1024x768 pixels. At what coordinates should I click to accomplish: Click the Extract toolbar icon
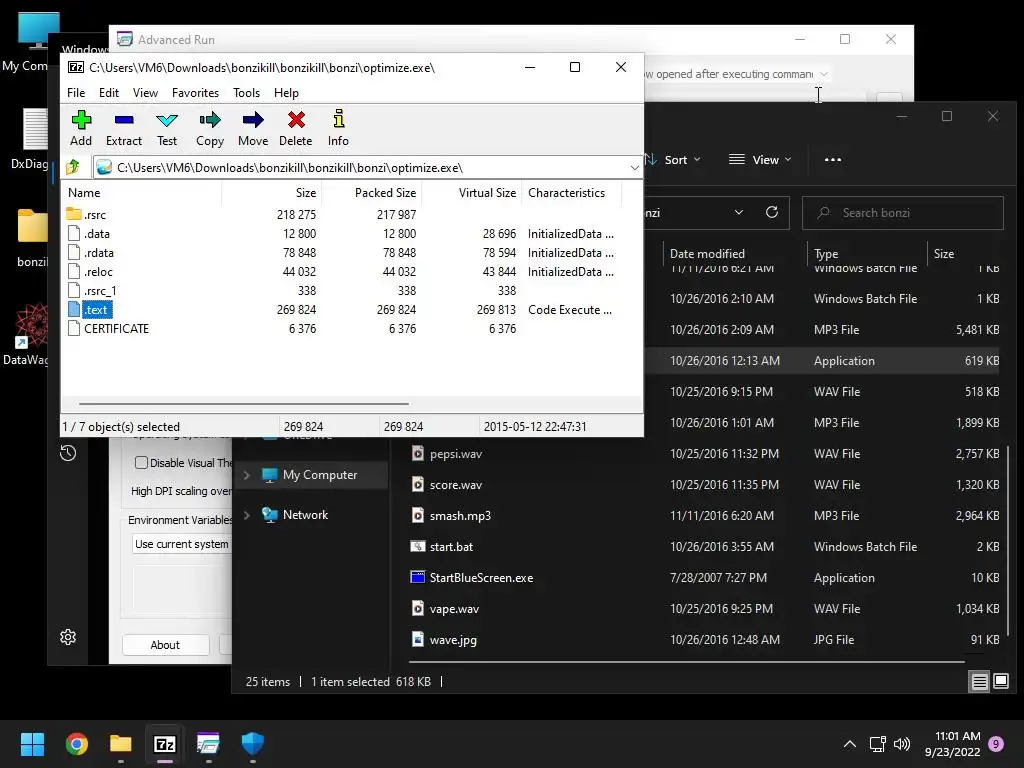click(123, 128)
